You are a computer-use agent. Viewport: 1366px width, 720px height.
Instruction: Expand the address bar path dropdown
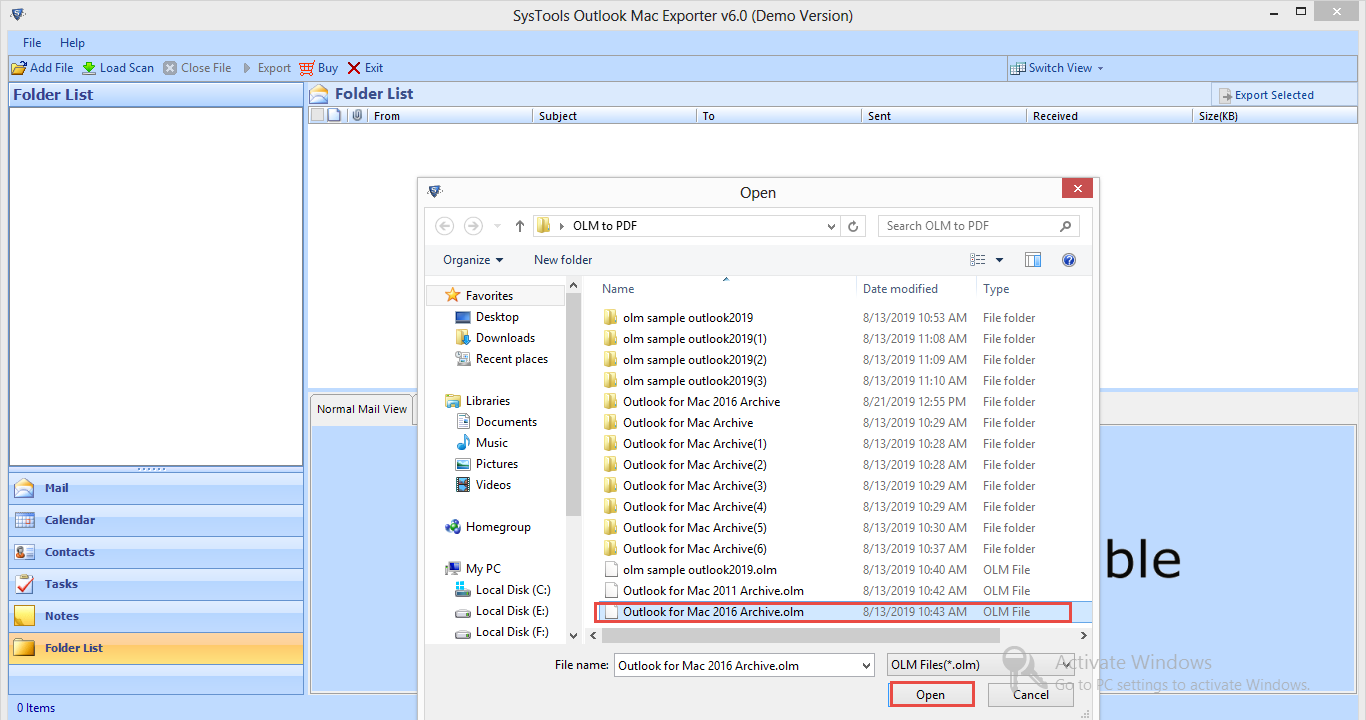[x=832, y=226]
